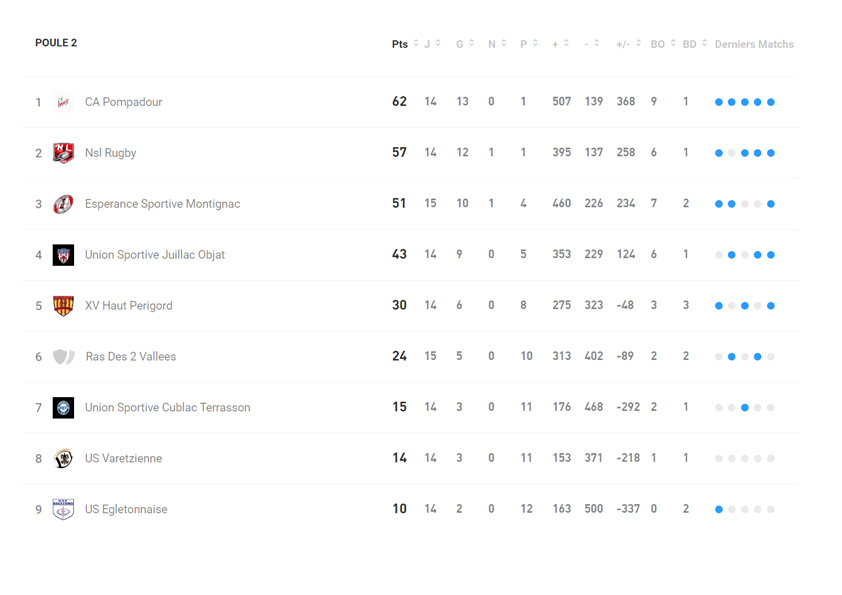Click the US Varetzienne club logo
Screen dimensions: 842x595
[x=63, y=459]
